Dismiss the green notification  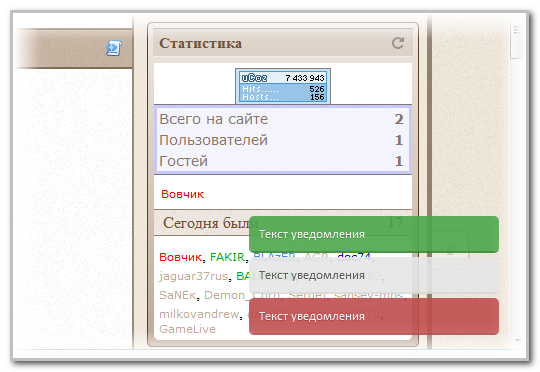coord(374,234)
